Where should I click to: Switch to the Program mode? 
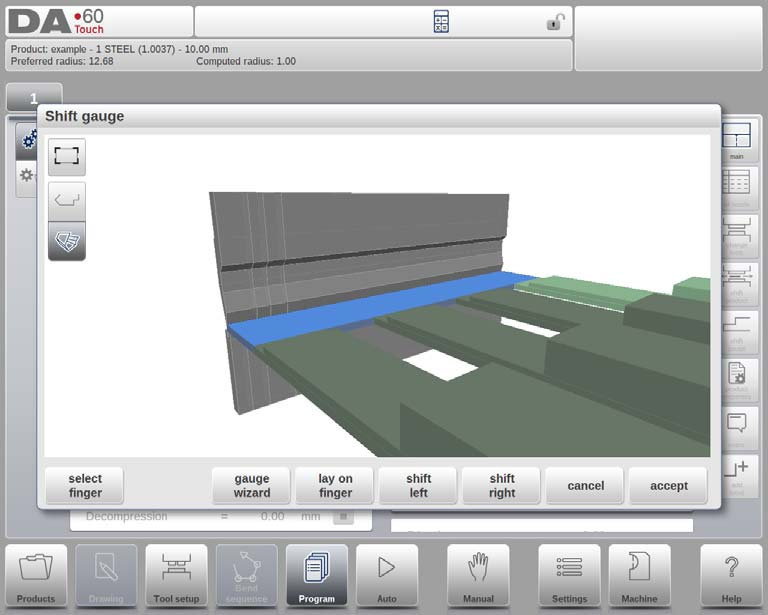coord(316,576)
